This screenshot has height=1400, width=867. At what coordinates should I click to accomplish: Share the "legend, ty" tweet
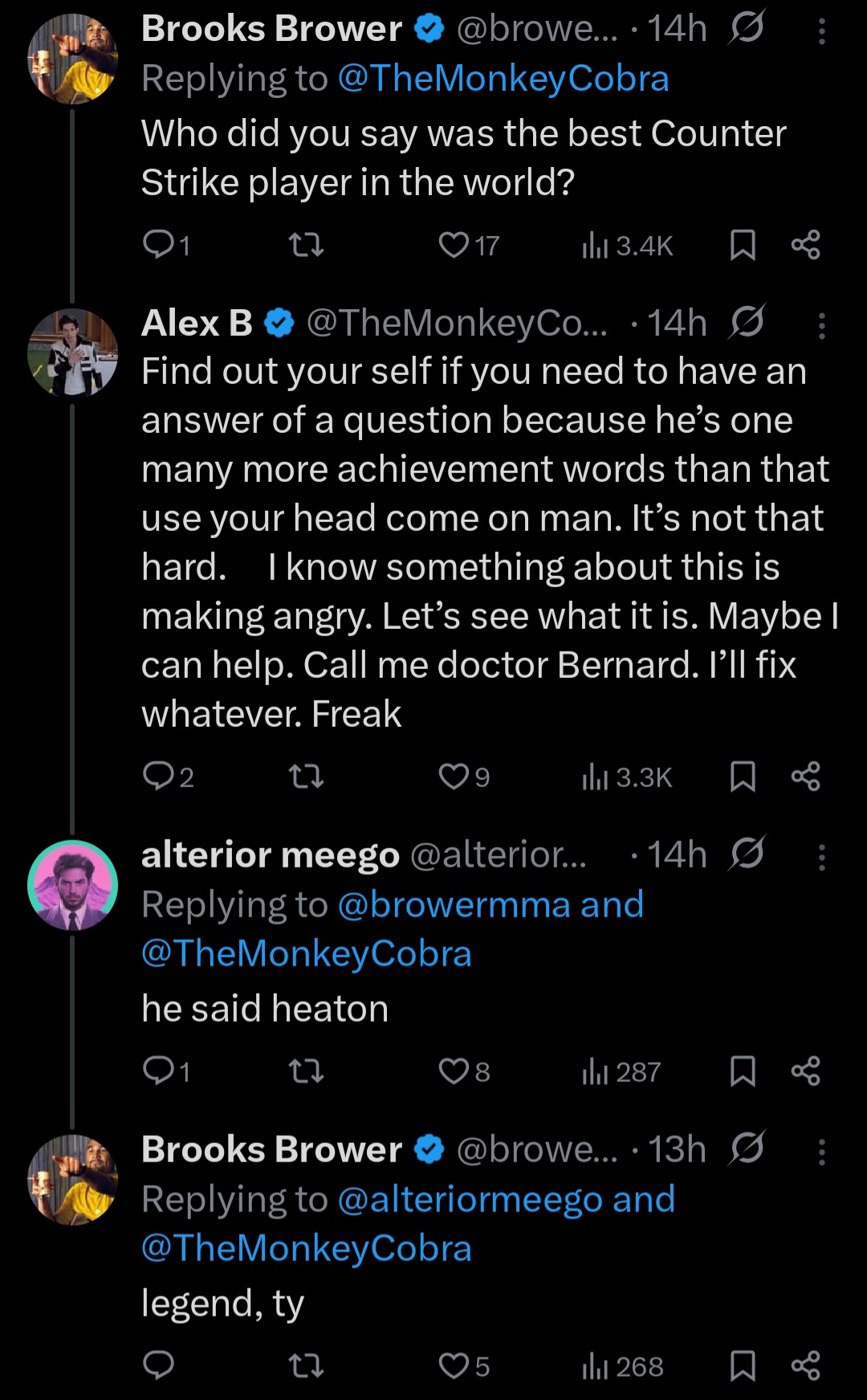pos(805,1365)
